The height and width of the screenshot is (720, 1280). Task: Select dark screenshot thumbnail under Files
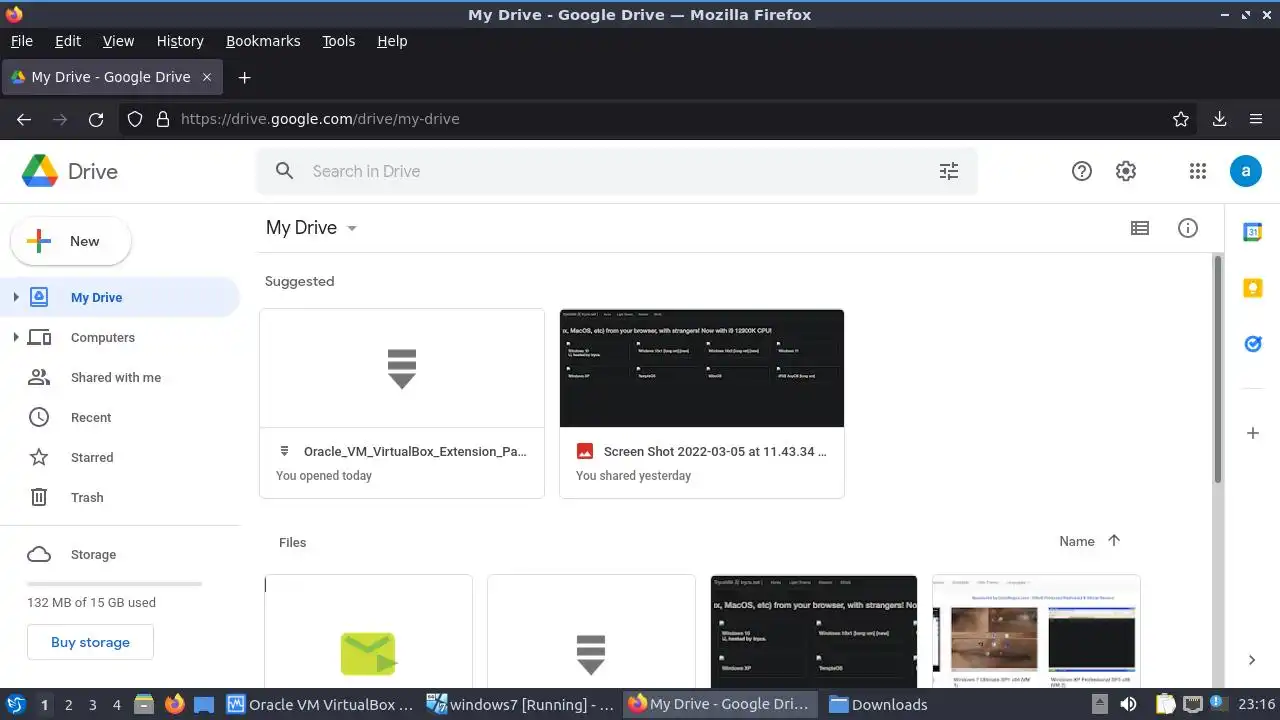[814, 632]
